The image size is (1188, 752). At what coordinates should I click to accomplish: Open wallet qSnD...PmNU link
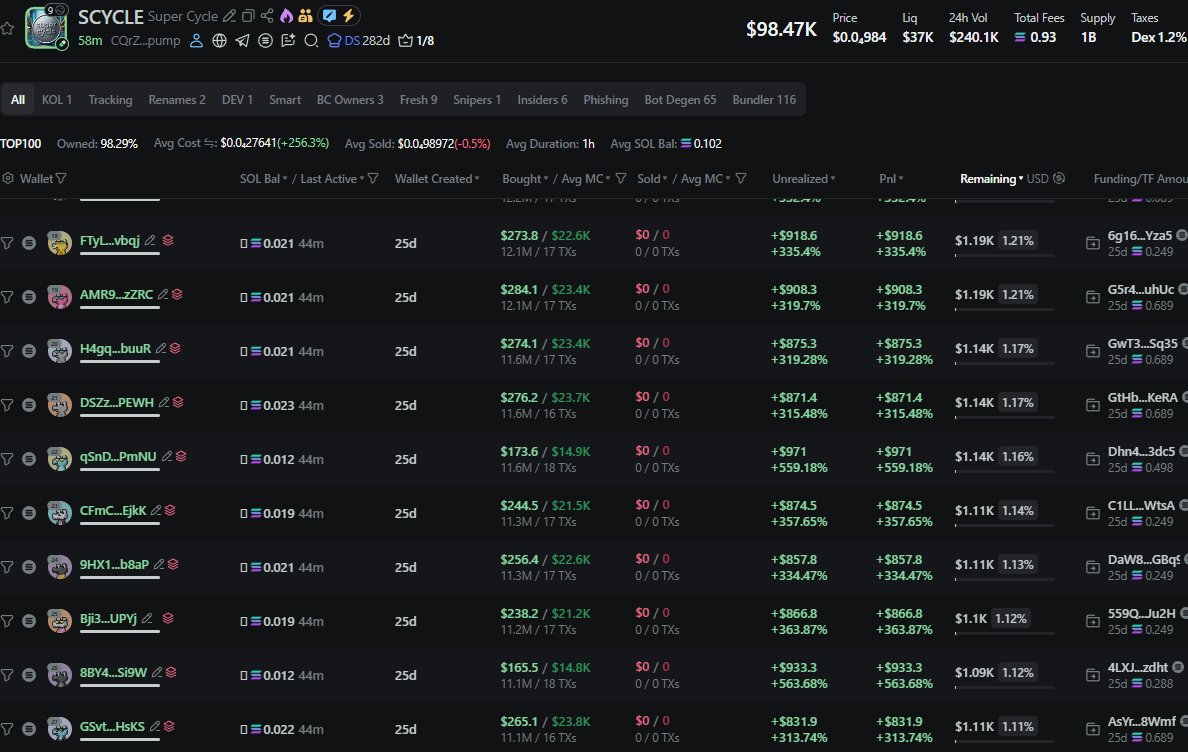[x=117, y=457]
